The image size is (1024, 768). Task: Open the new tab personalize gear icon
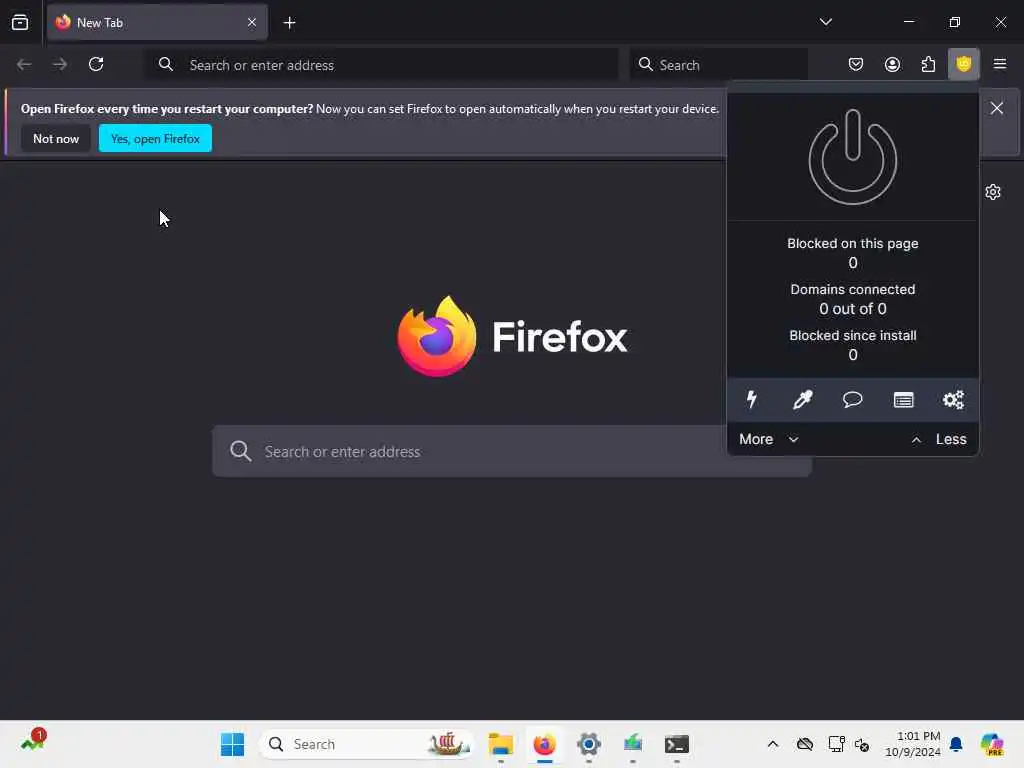pyautogui.click(x=993, y=192)
